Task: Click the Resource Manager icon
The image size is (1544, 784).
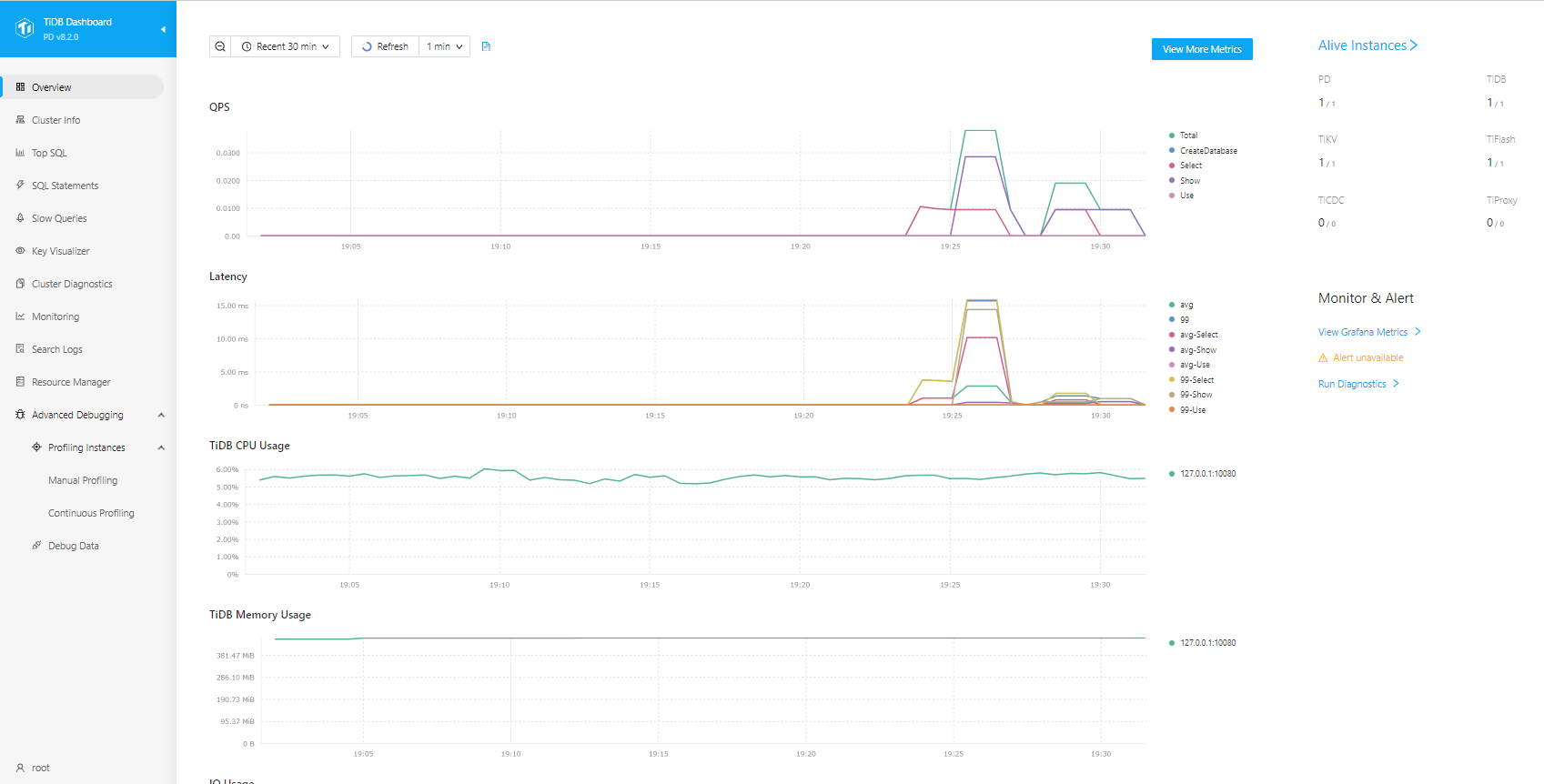Action: coord(20,382)
